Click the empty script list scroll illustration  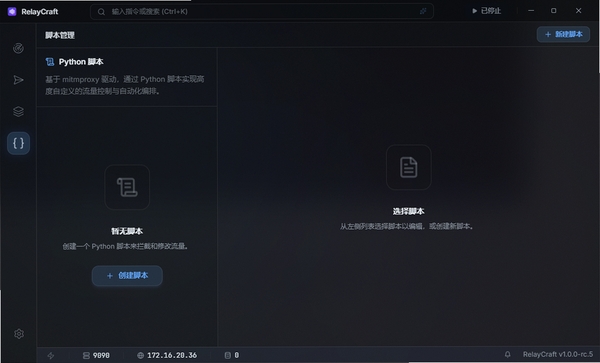127,187
